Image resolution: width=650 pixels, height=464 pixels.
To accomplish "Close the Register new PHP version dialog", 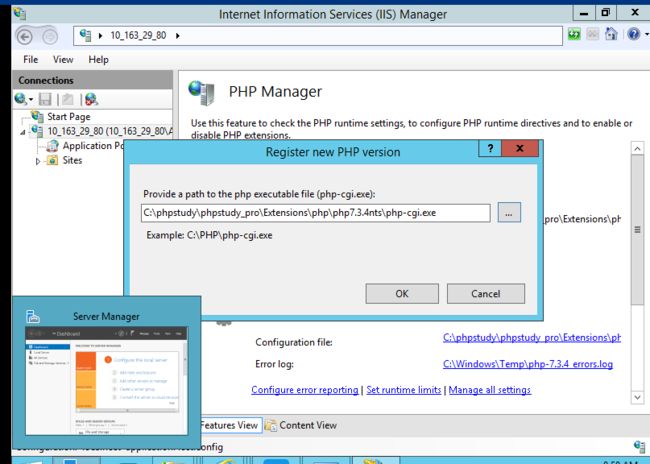I will click(520, 148).
